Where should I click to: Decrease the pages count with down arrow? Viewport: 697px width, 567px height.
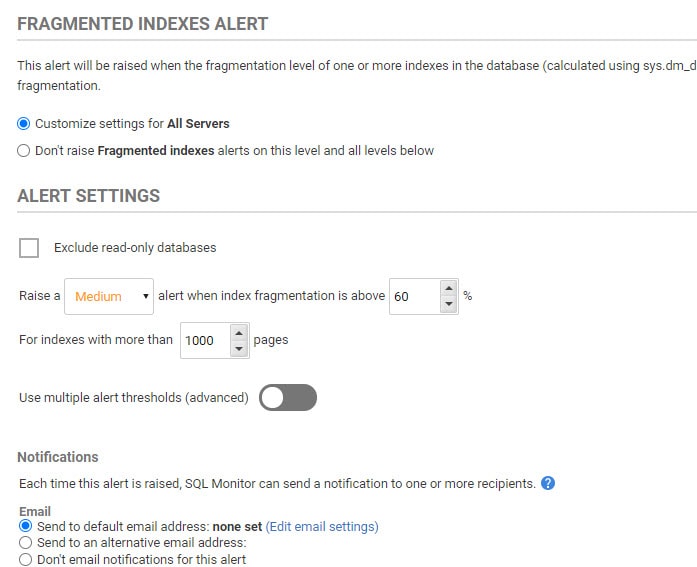(x=239, y=348)
